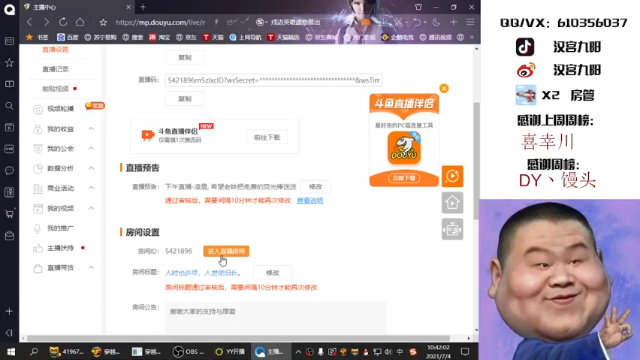Screen dimensions: 640x360
Task: Open the 我的推广 menu item
Action: click(x=60, y=228)
